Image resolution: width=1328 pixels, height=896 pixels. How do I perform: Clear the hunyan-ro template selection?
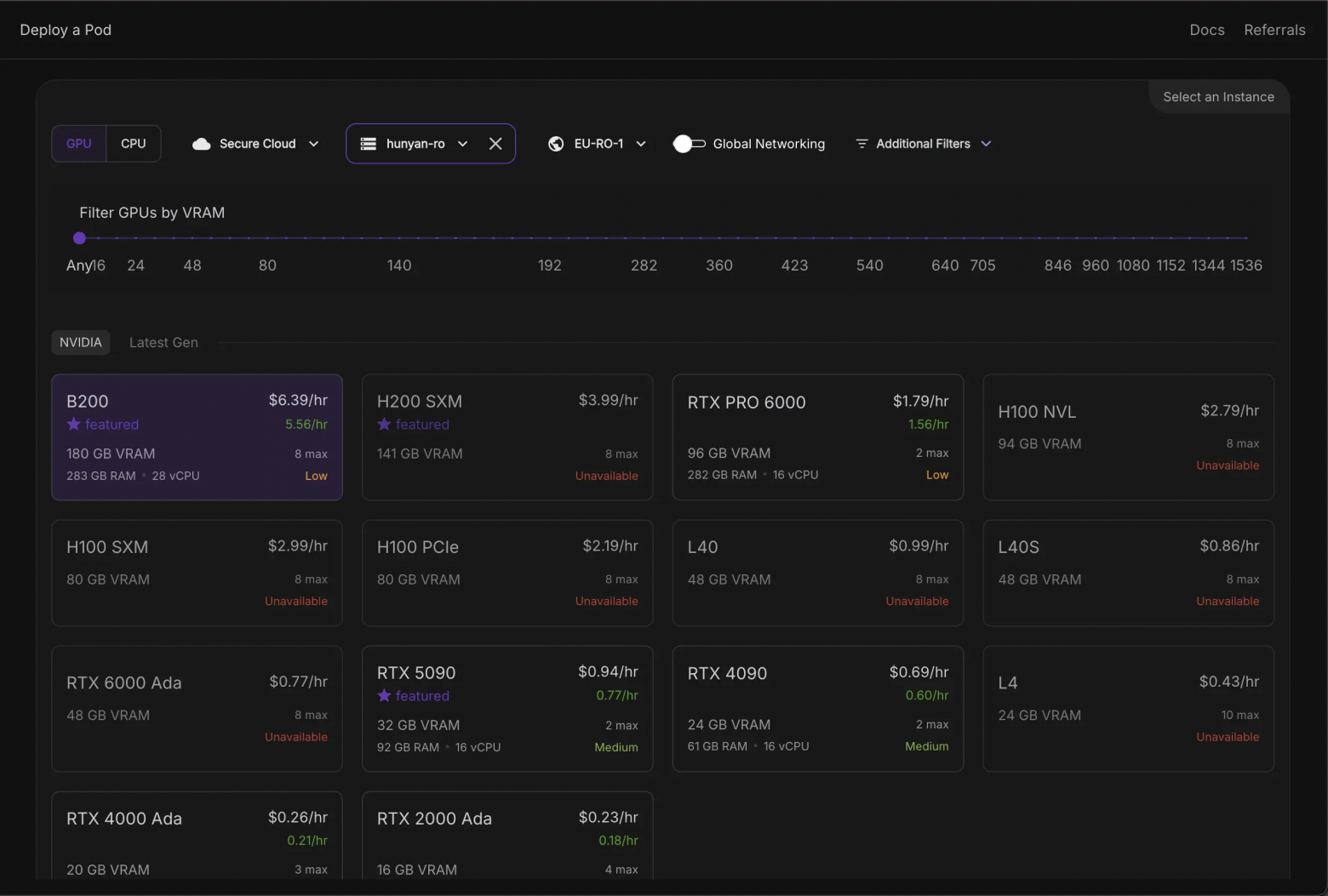495,144
